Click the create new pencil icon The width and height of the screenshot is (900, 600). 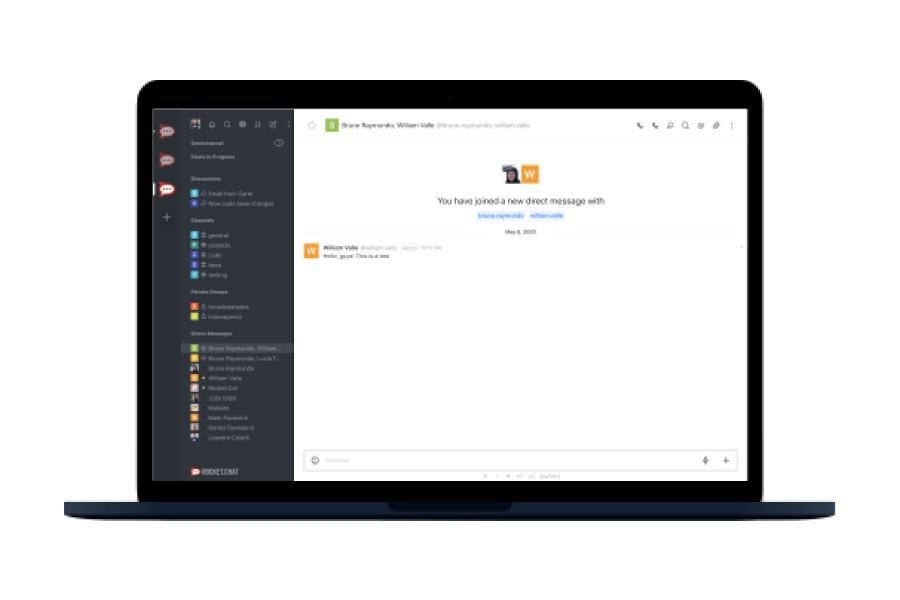coord(273,124)
